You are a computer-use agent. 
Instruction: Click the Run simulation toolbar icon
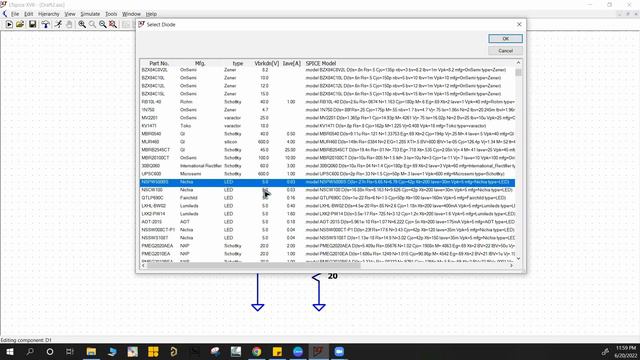tap(9, 24)
